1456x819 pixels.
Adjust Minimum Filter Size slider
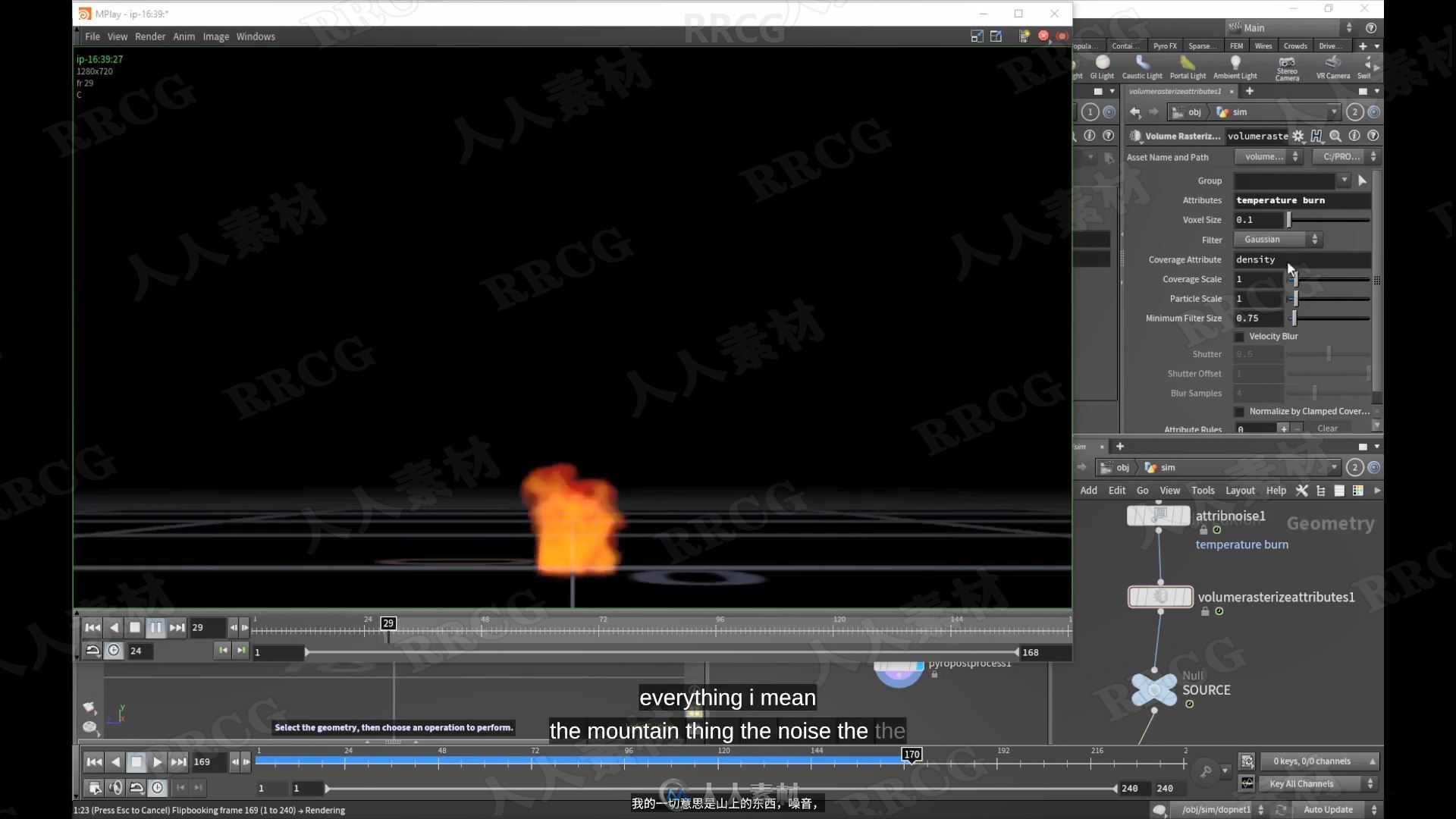1329,318
